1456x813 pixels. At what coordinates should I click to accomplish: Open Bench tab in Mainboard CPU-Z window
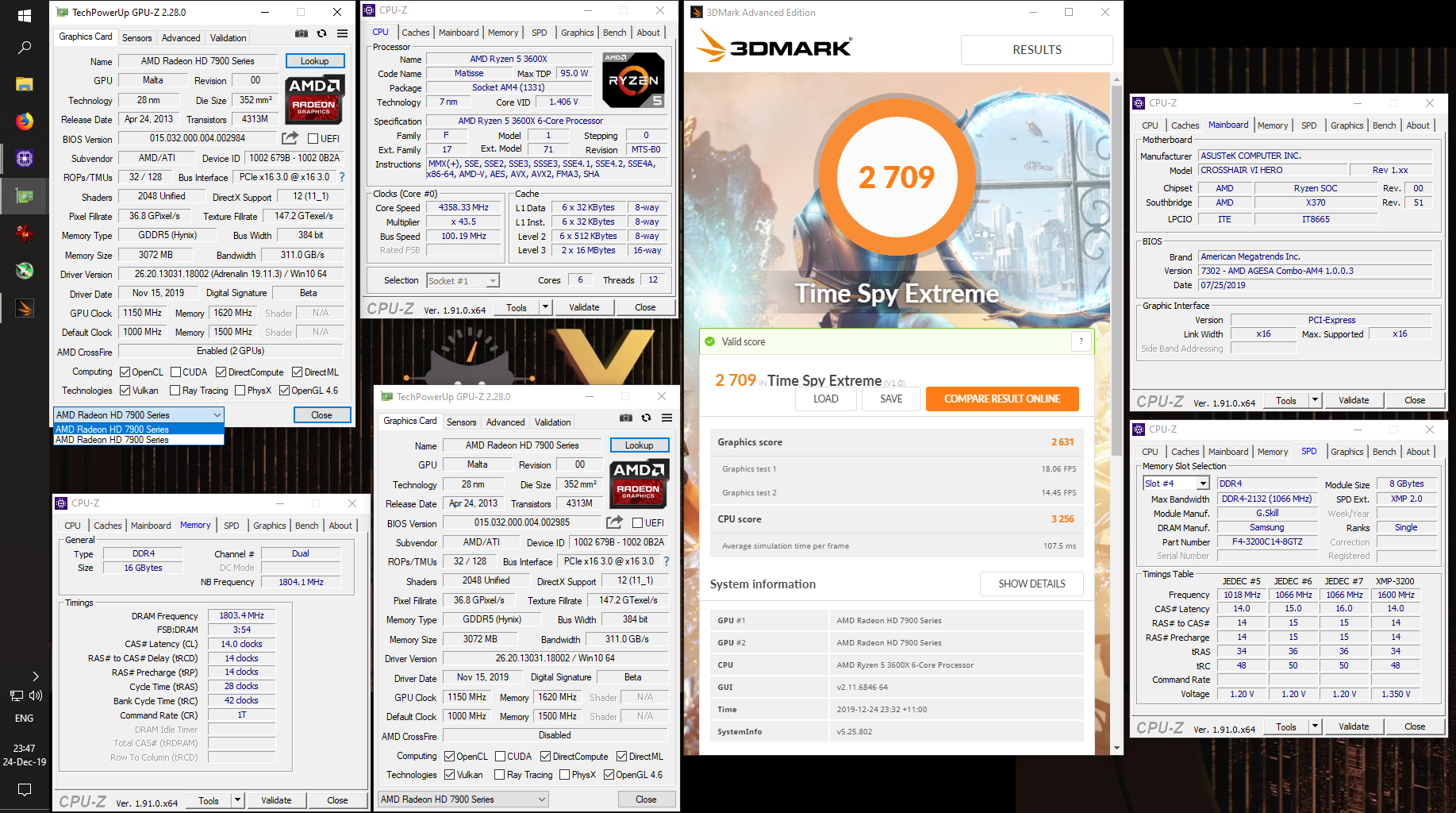pyautogui.click(x=1384, y=125)
